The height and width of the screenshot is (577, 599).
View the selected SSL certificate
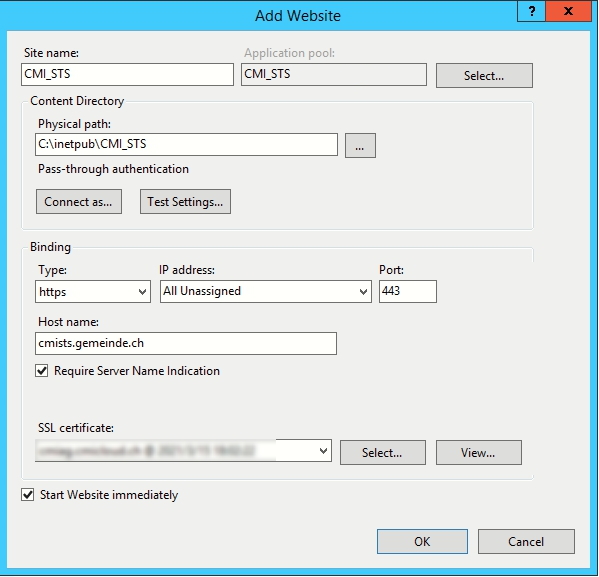coord(479,452)
